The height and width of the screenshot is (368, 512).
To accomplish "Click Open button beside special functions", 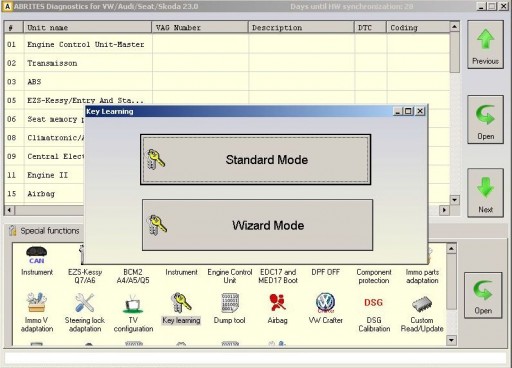I will point(483,295).
